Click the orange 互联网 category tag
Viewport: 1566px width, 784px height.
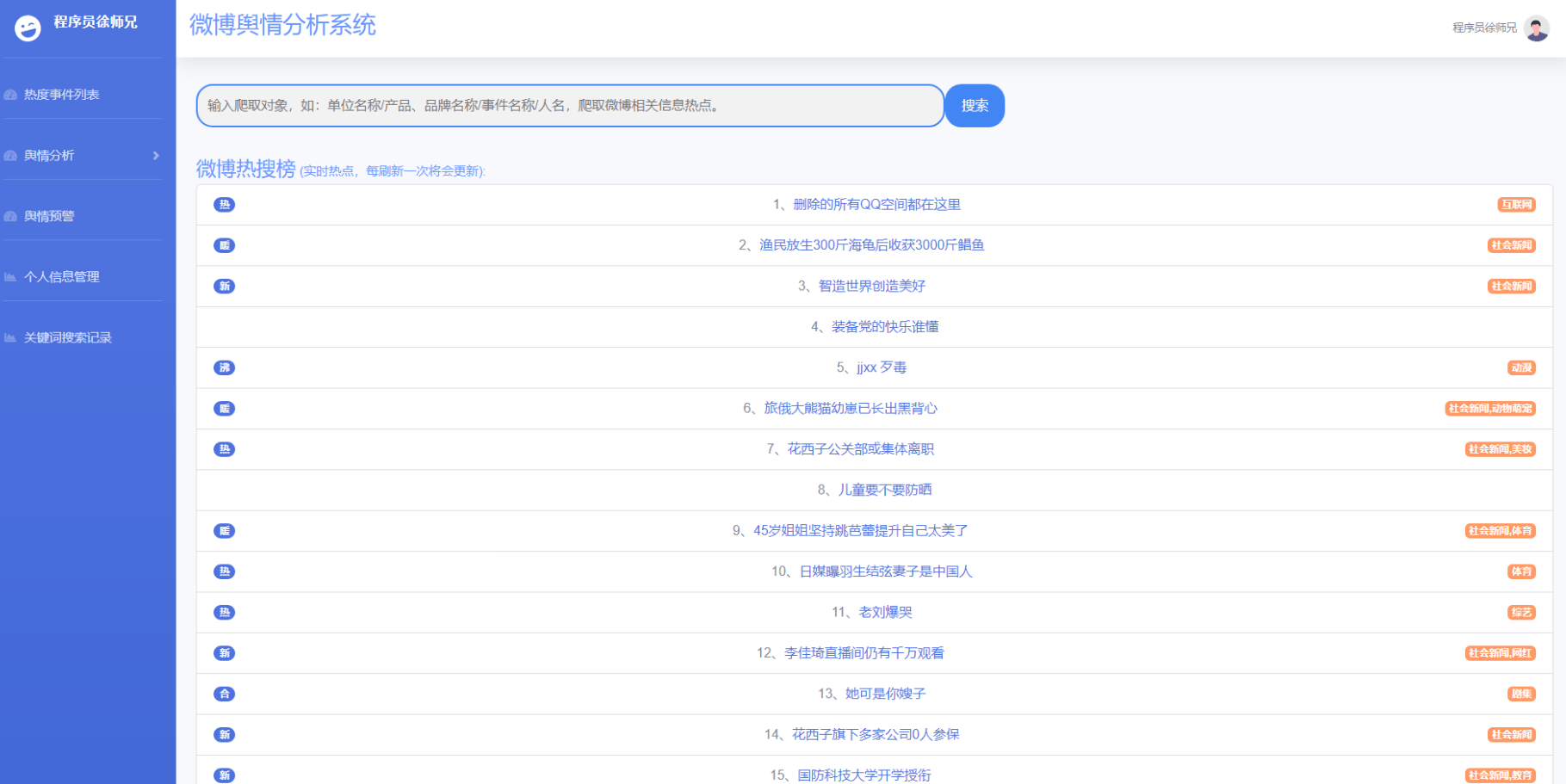coord(1517,205)
